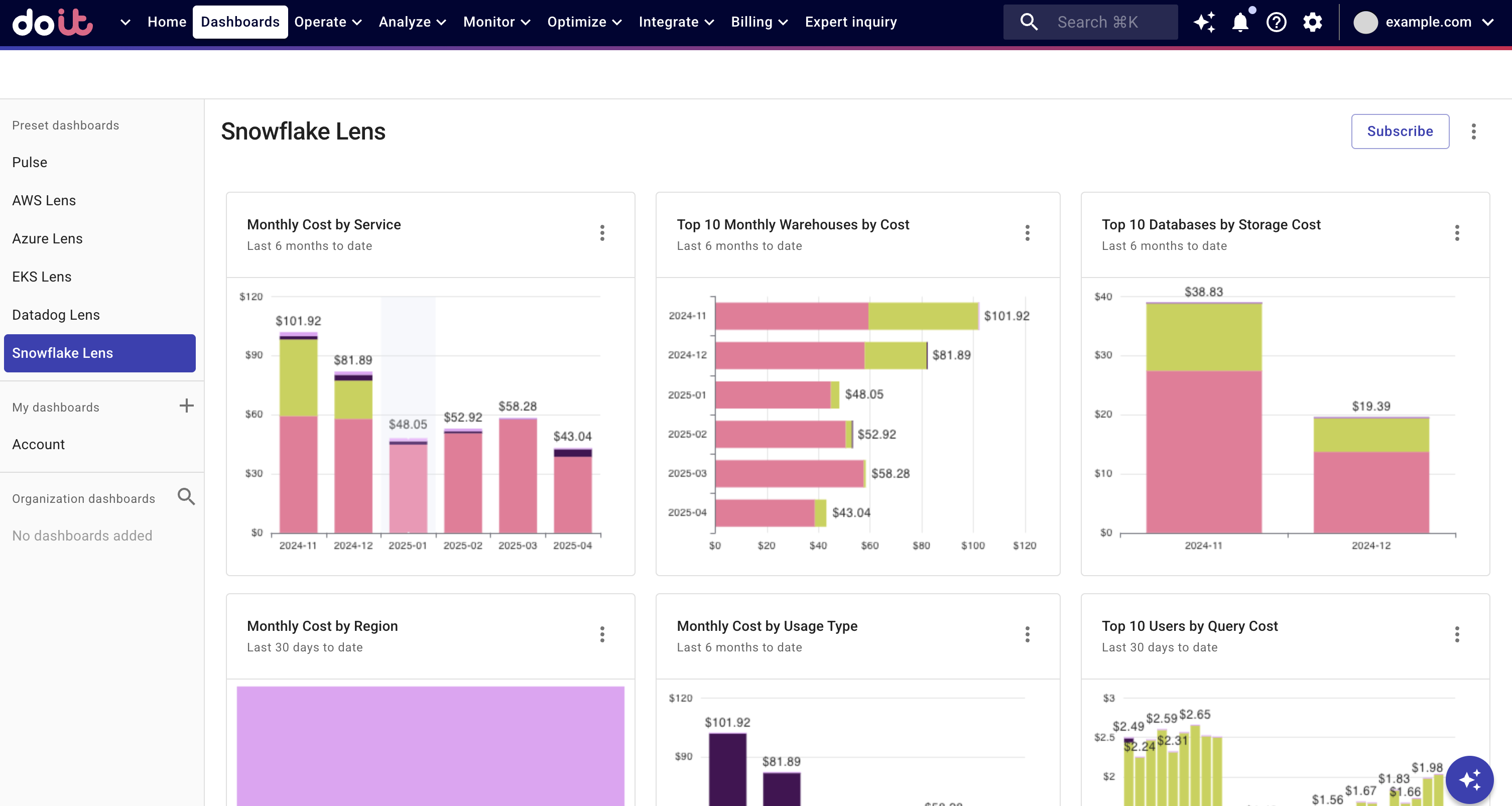Click the Search field in header
The width and height of the screenshot is (1512, 806).
click(1090, 22)
